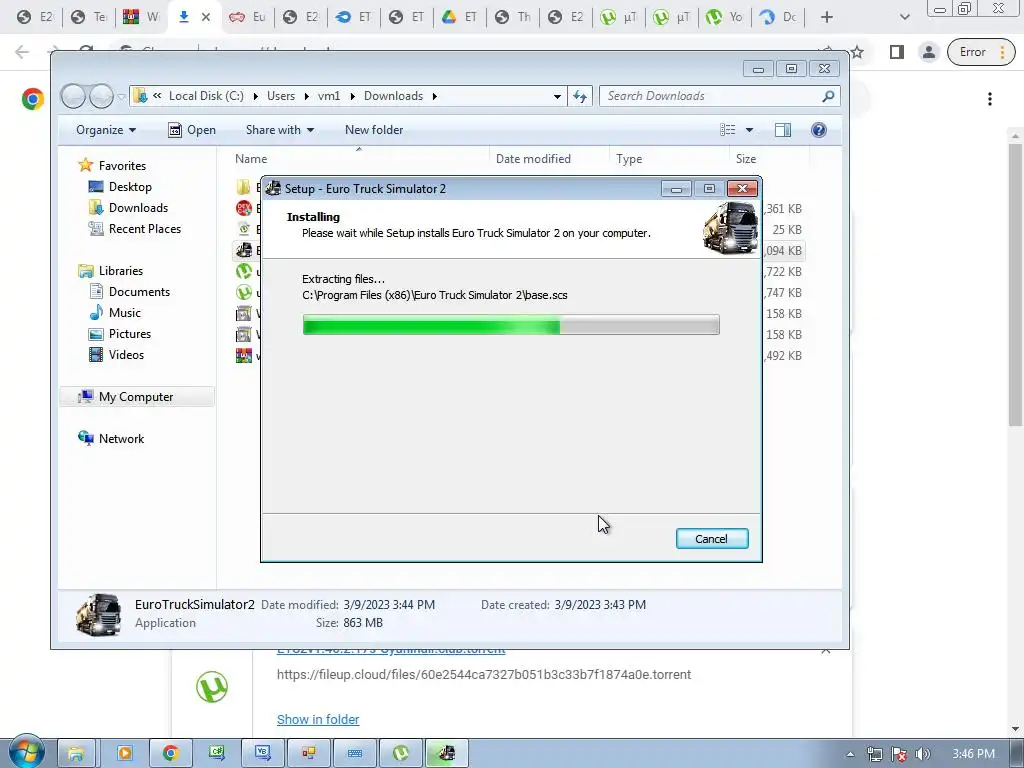Close the active Chrome downloads tab
The width and height of the screenshot is (1024, 768).
point(206,17)
